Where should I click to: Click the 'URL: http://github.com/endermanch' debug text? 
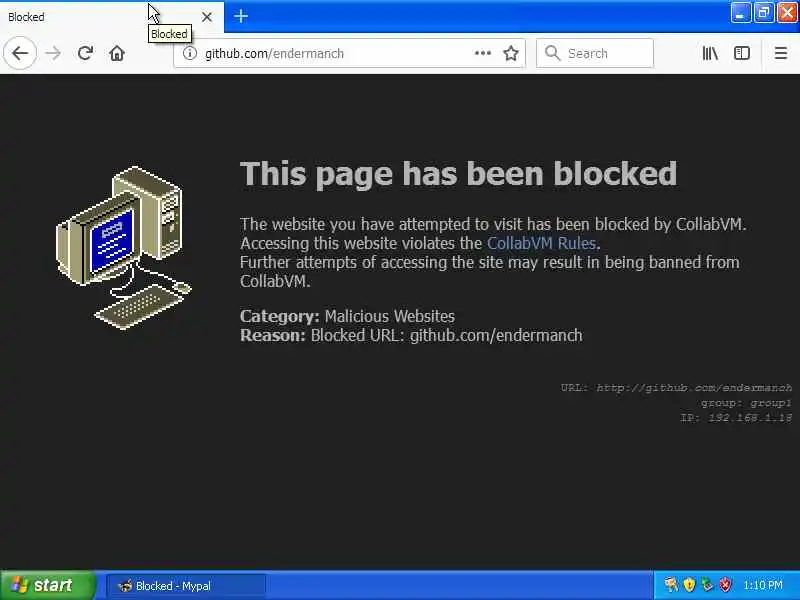point(676,388)
